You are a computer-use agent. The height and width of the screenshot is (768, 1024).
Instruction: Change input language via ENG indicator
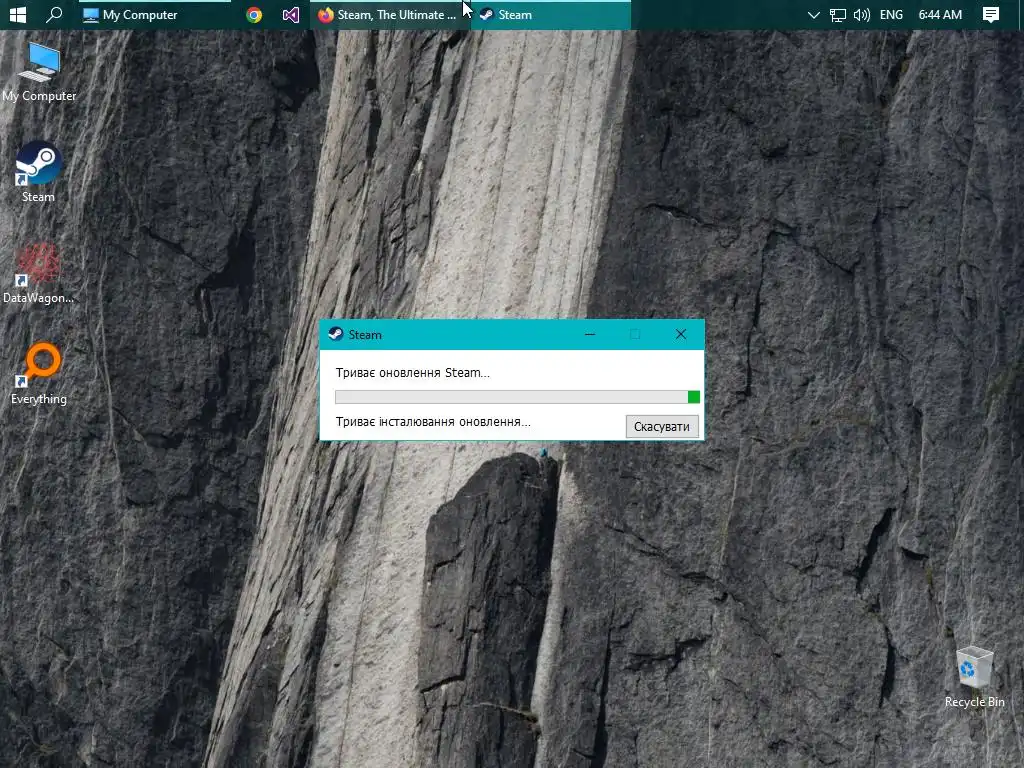pos(891,14)
